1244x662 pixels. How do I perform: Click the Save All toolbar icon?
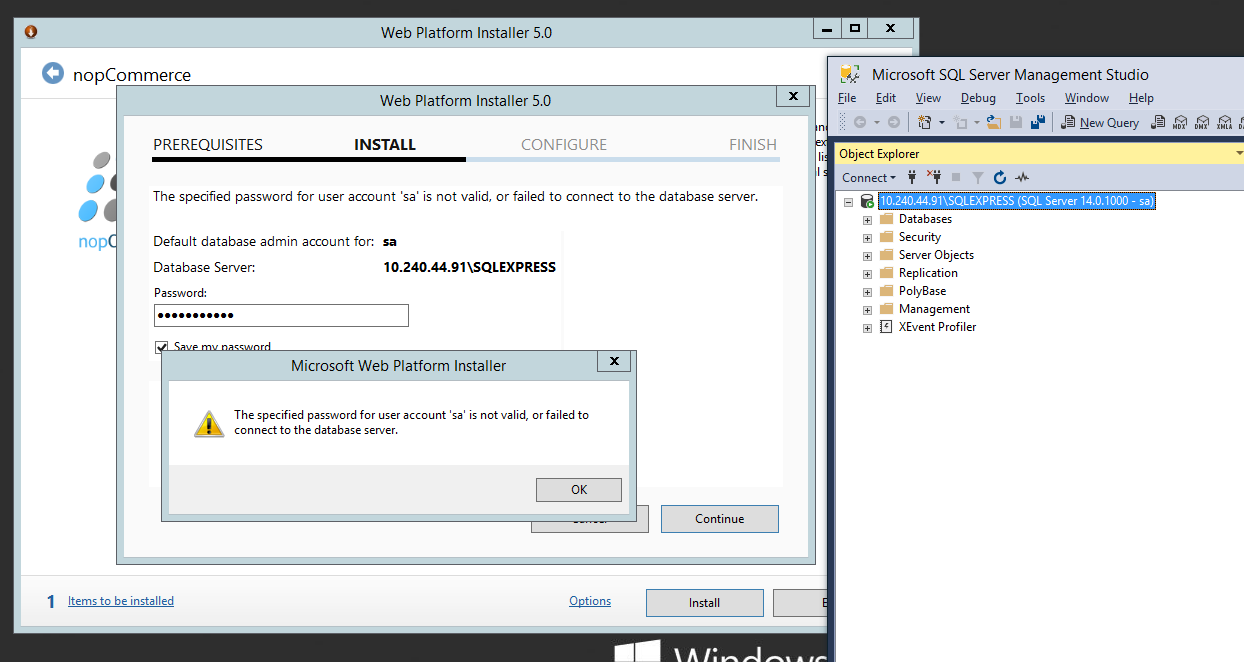click(x=1038, y=122)
